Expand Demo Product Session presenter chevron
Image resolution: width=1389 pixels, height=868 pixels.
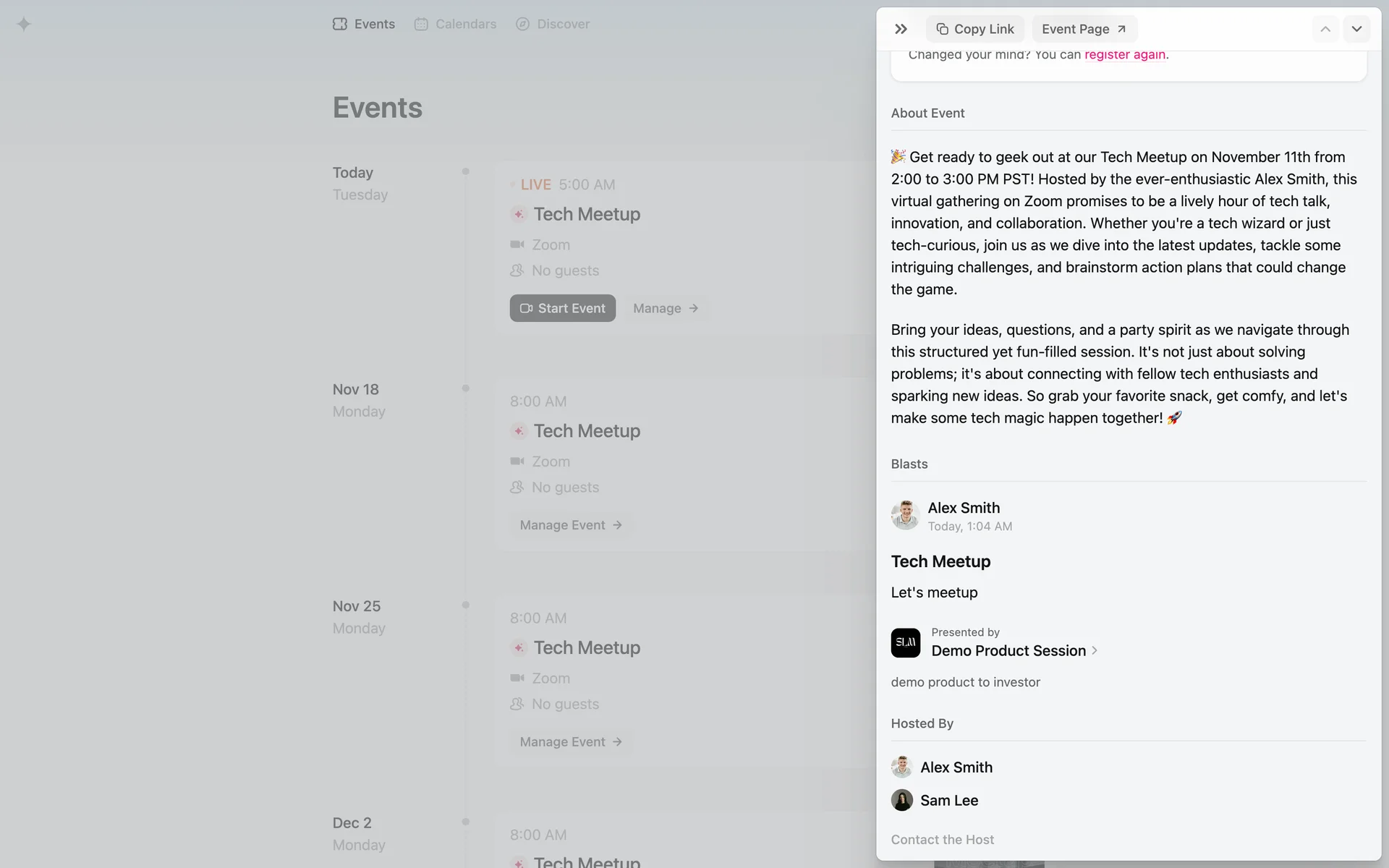click(x=1095, y=650)
